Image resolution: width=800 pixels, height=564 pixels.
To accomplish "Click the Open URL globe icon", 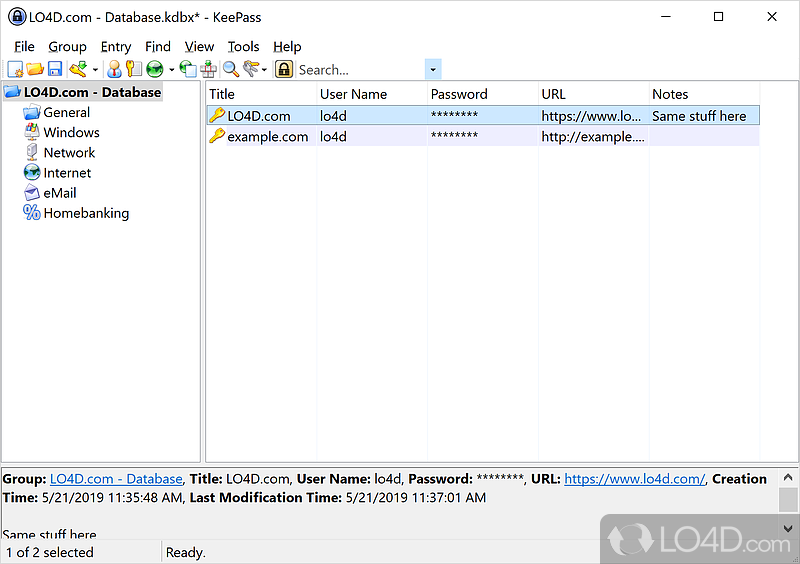I will click(x=154, y=69).
